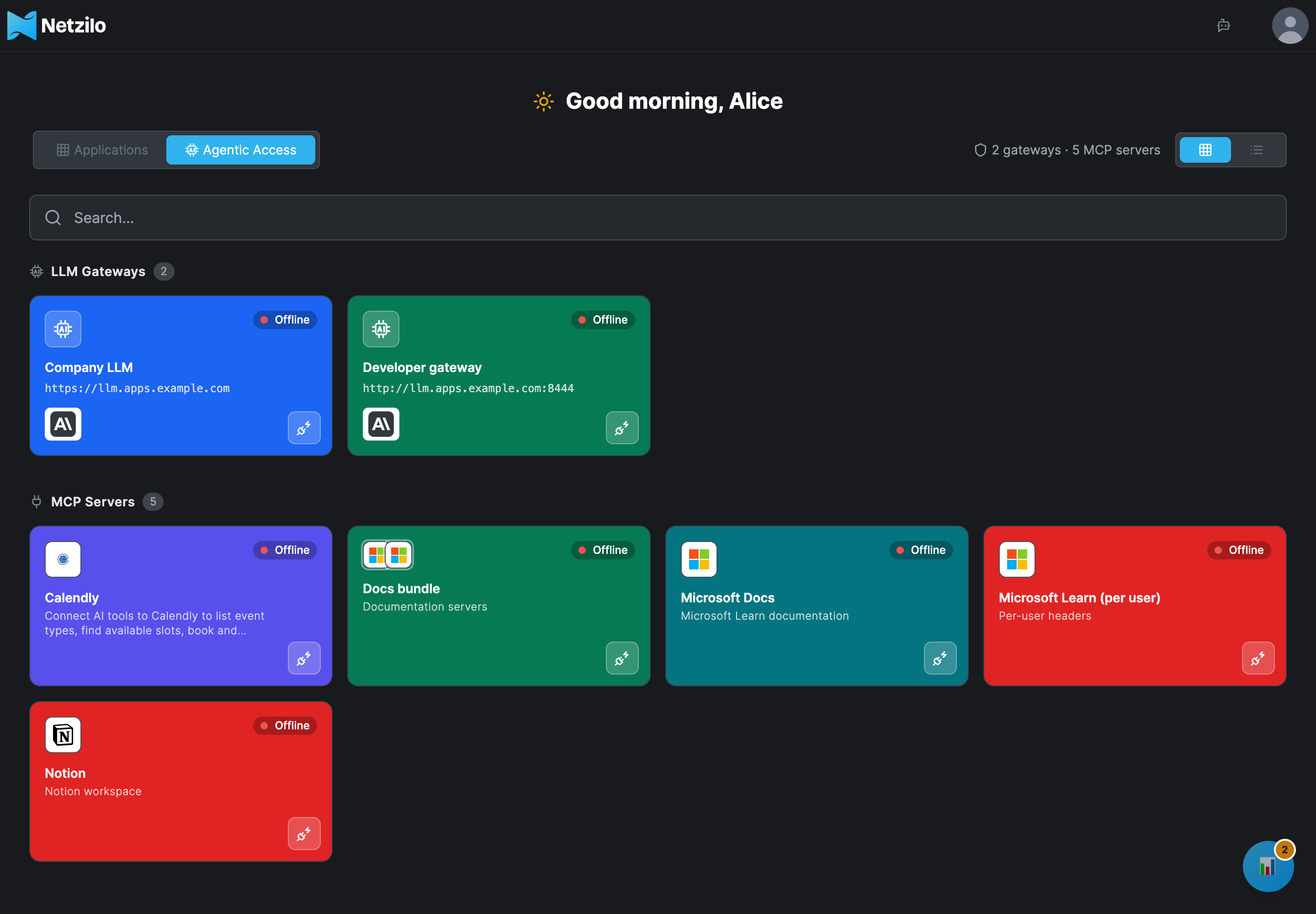Click the Netzilo logo

57,25
